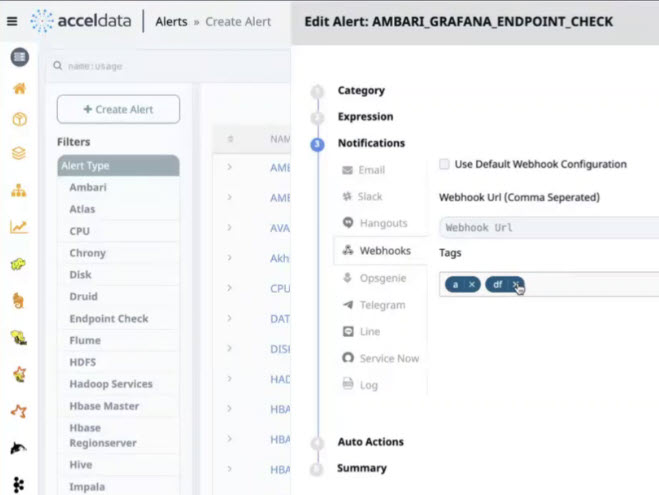
Task: Click the alert search field
Action: (170, 66)
